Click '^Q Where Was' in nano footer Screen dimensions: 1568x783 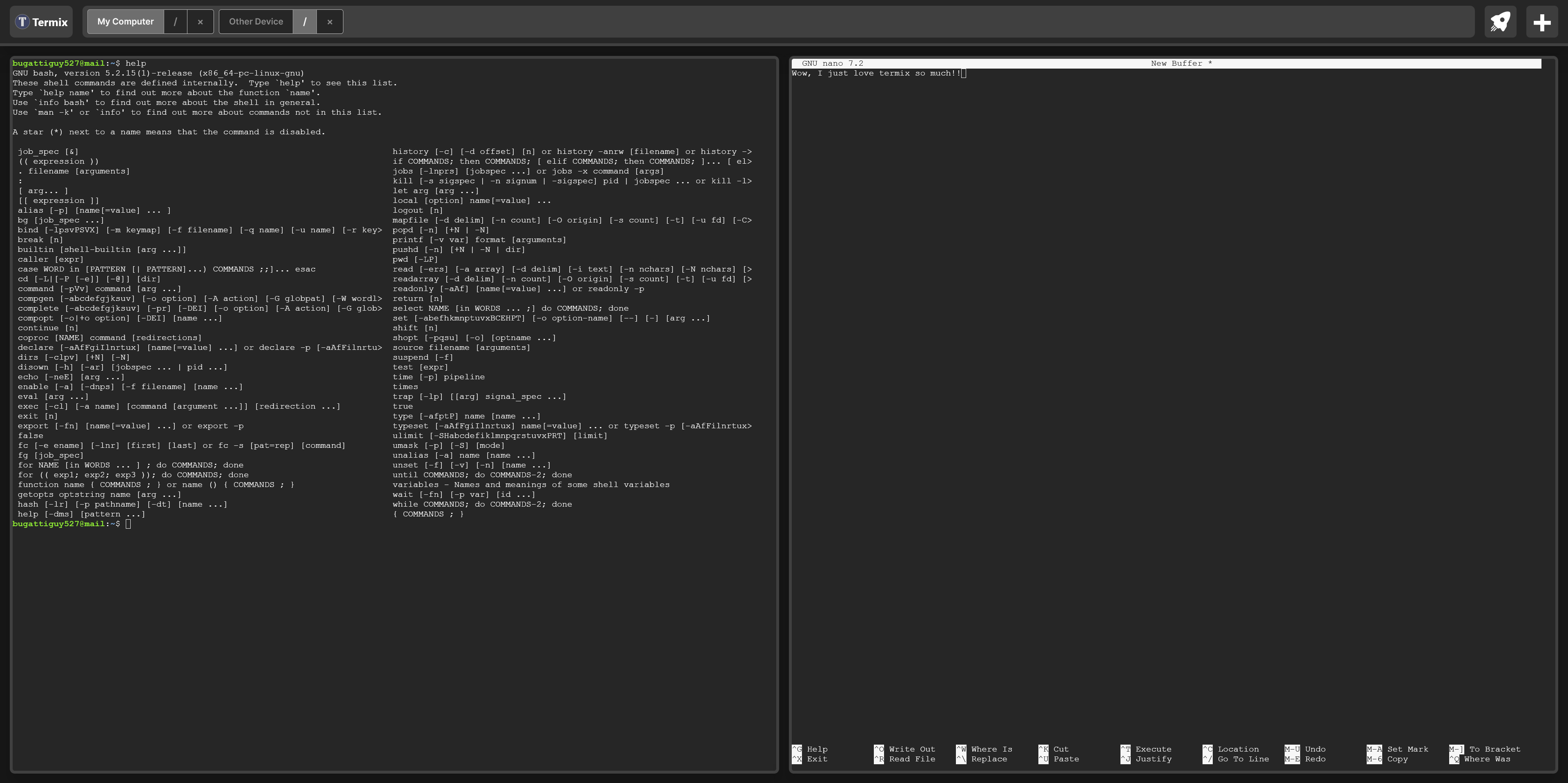pyautogui.click(x=1480, y=759)
